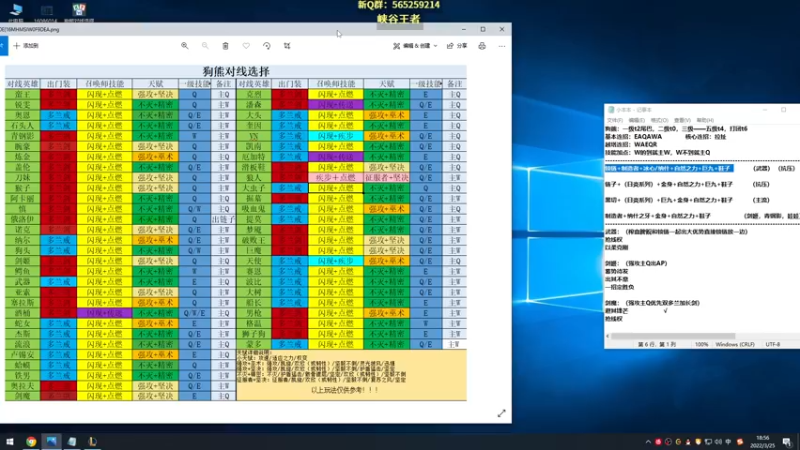Switch to Notepad on the taskbar

72,441
